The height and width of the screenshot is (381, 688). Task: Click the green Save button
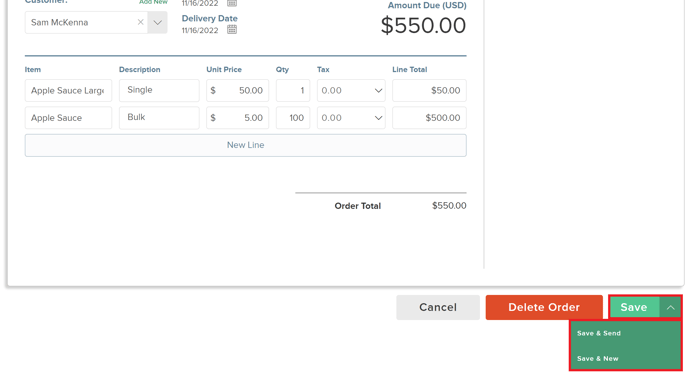coord(634,307)
